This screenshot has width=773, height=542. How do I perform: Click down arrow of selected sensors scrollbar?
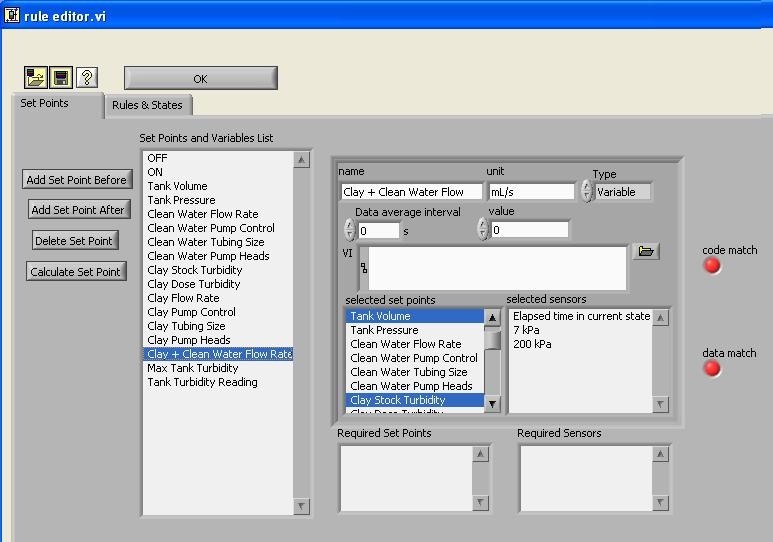661,404
